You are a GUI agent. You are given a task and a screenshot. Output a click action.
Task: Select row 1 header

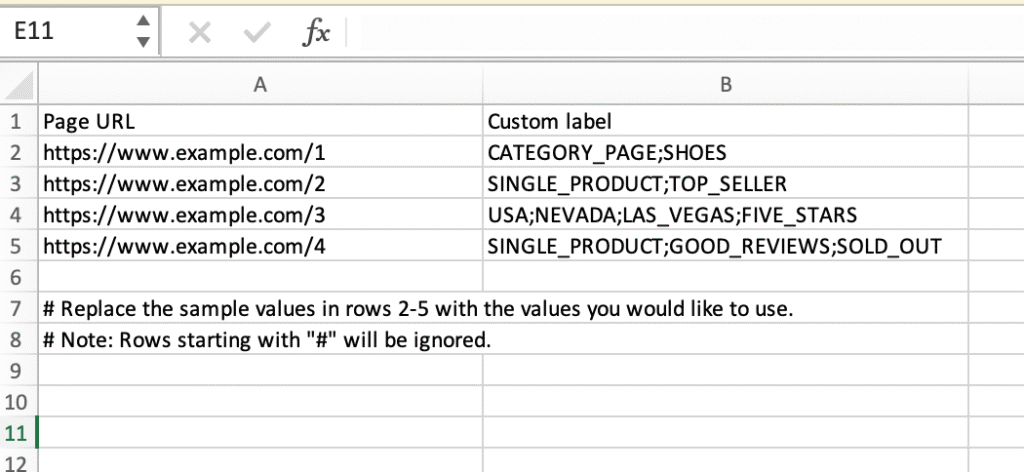[18, 121]
